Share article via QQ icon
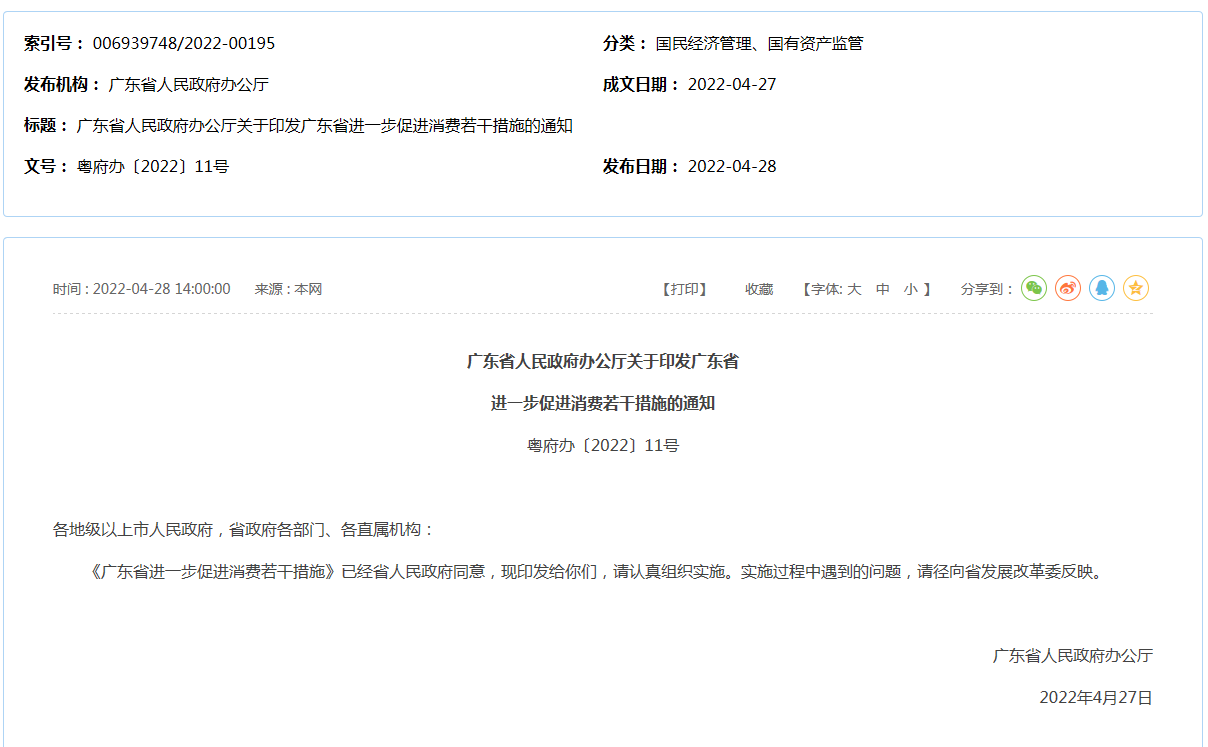Viewport: 1208px width, 747px height. coord(1102,288)
